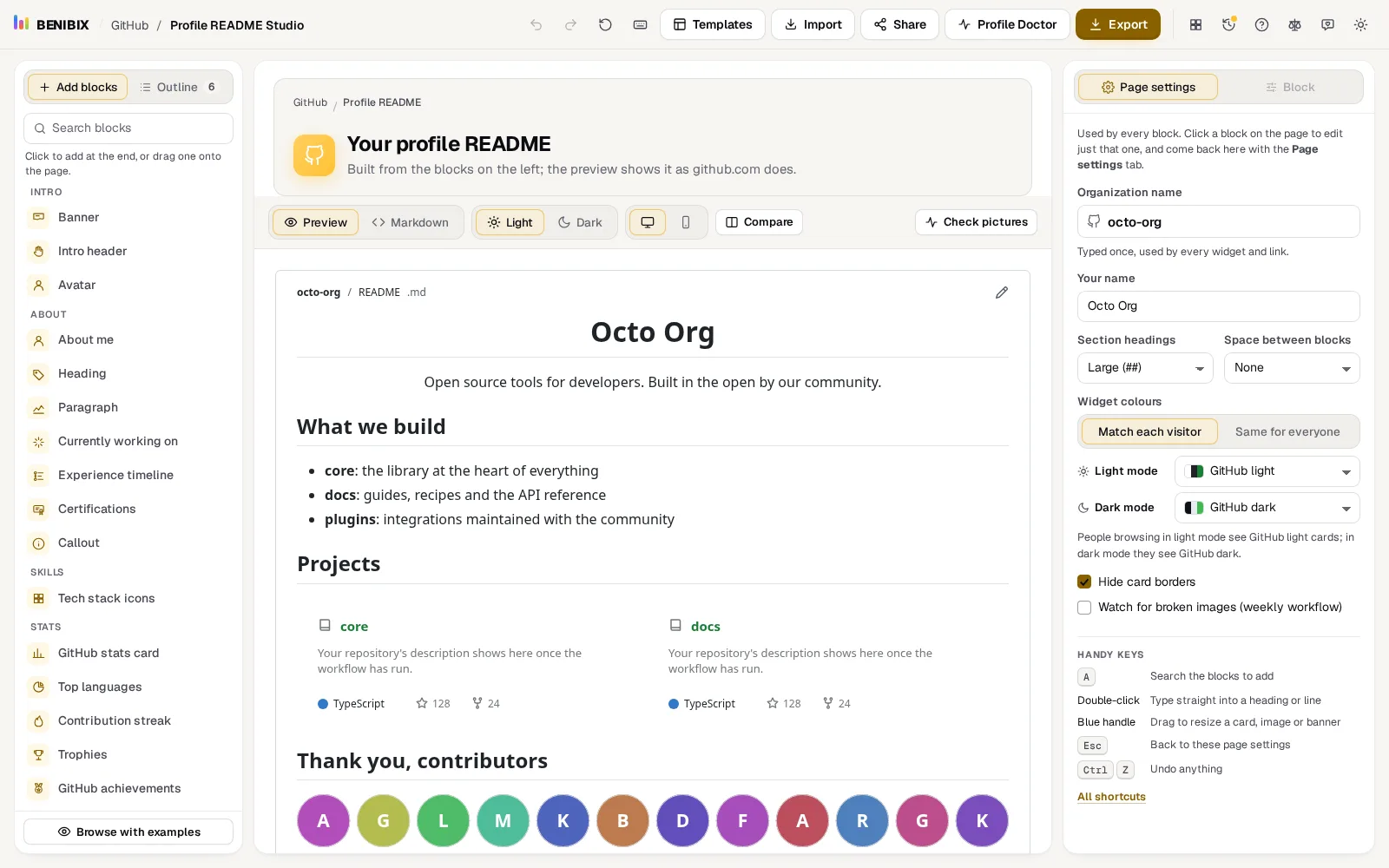This screenshot has height=868, width=1389.
Task: Open Dark mode theme dropdown GitHub dark
Action: [1267, 508]
